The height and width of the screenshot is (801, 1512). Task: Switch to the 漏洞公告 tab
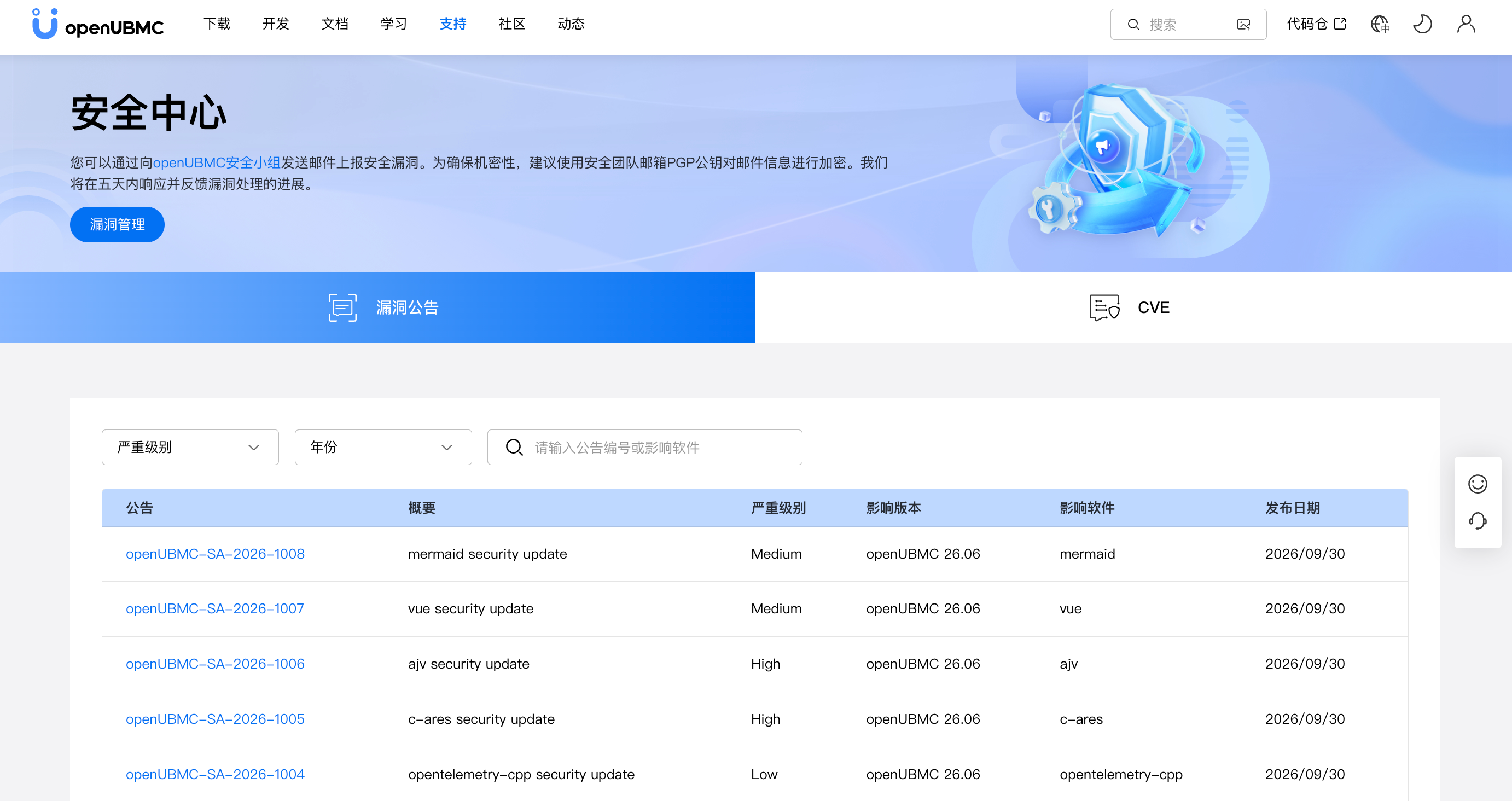pos(377,307)
